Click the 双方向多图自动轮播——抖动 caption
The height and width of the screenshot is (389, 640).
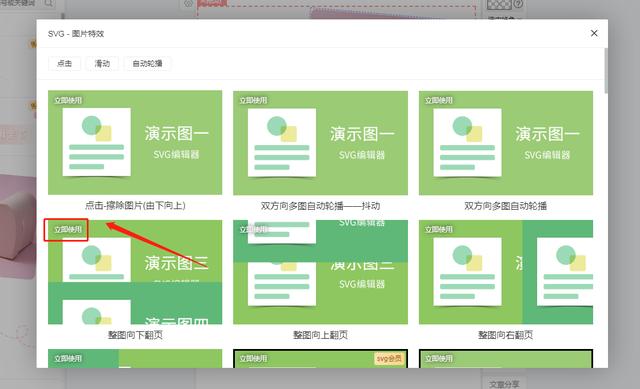pyautogui.click(x=320, y=206)
